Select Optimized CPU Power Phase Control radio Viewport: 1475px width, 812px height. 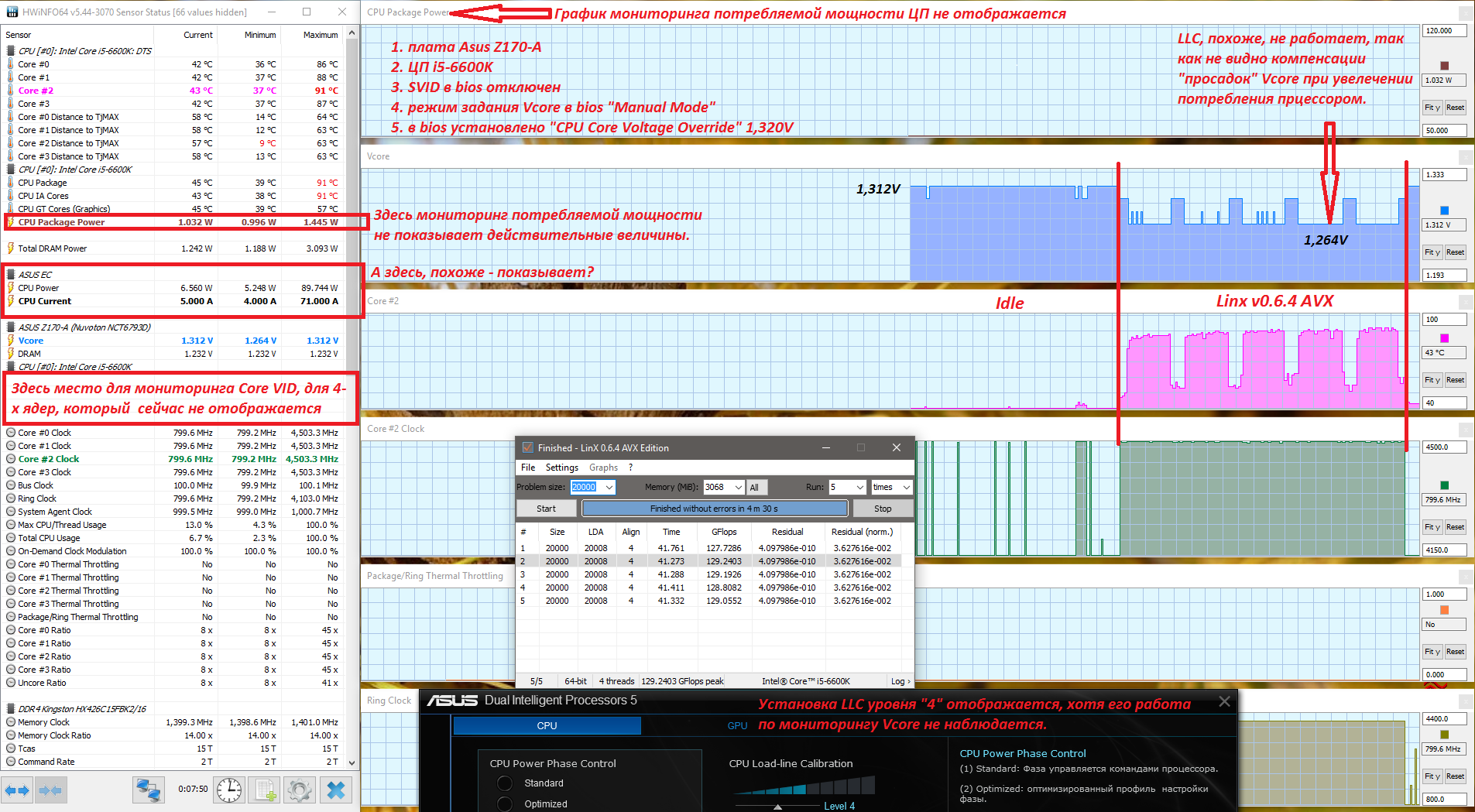click(505, 804)
